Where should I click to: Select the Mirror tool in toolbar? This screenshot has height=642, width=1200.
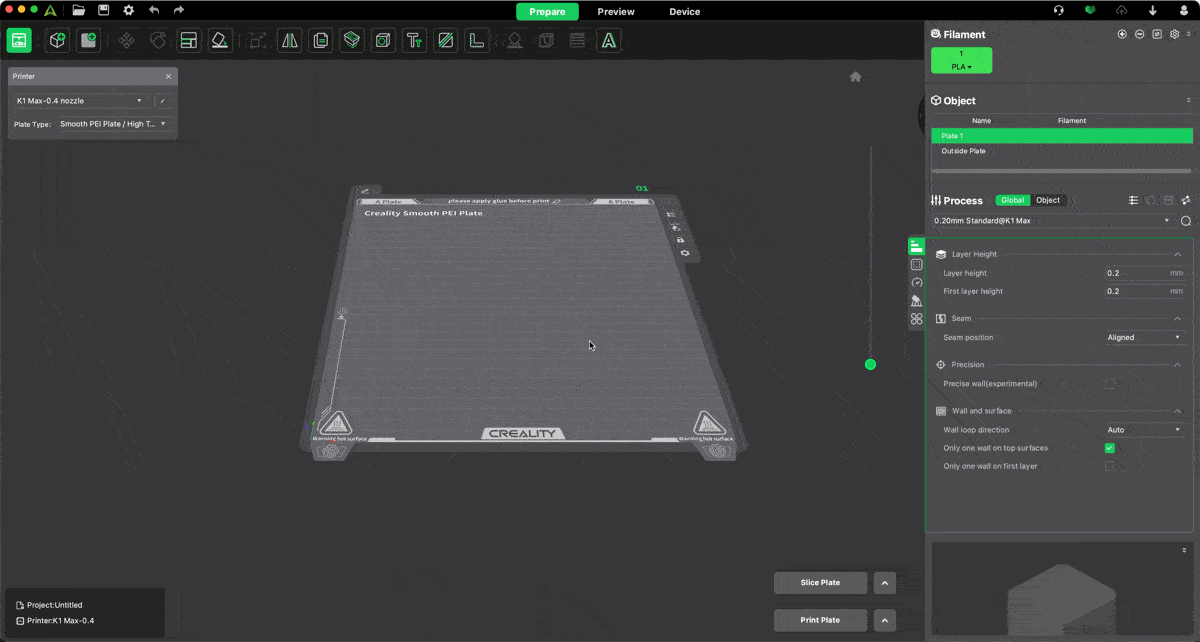tap(290, 41)
